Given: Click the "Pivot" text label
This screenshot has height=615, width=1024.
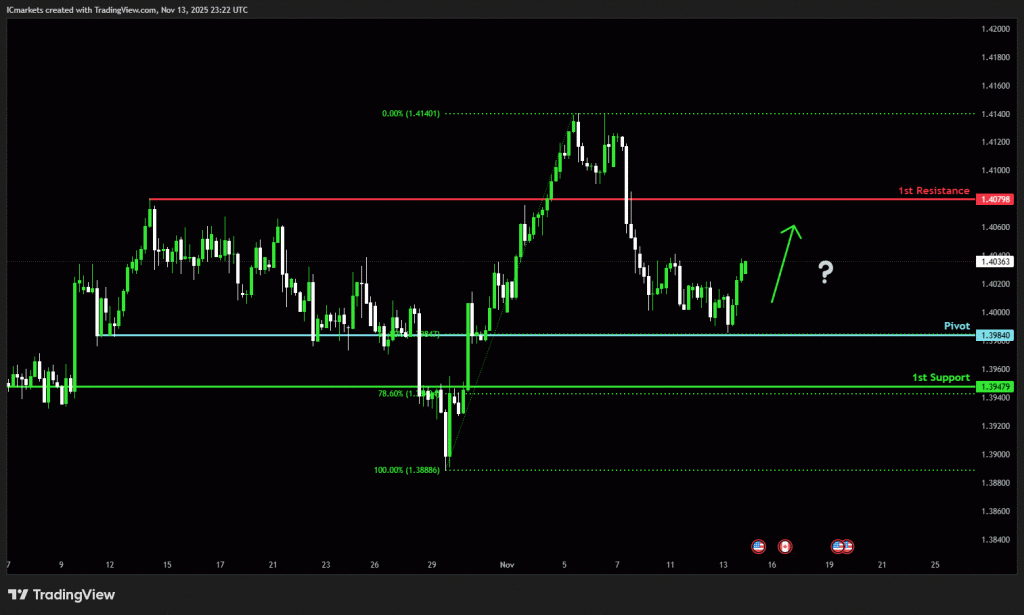Looking at the screenshot, I should coord(957,326).
